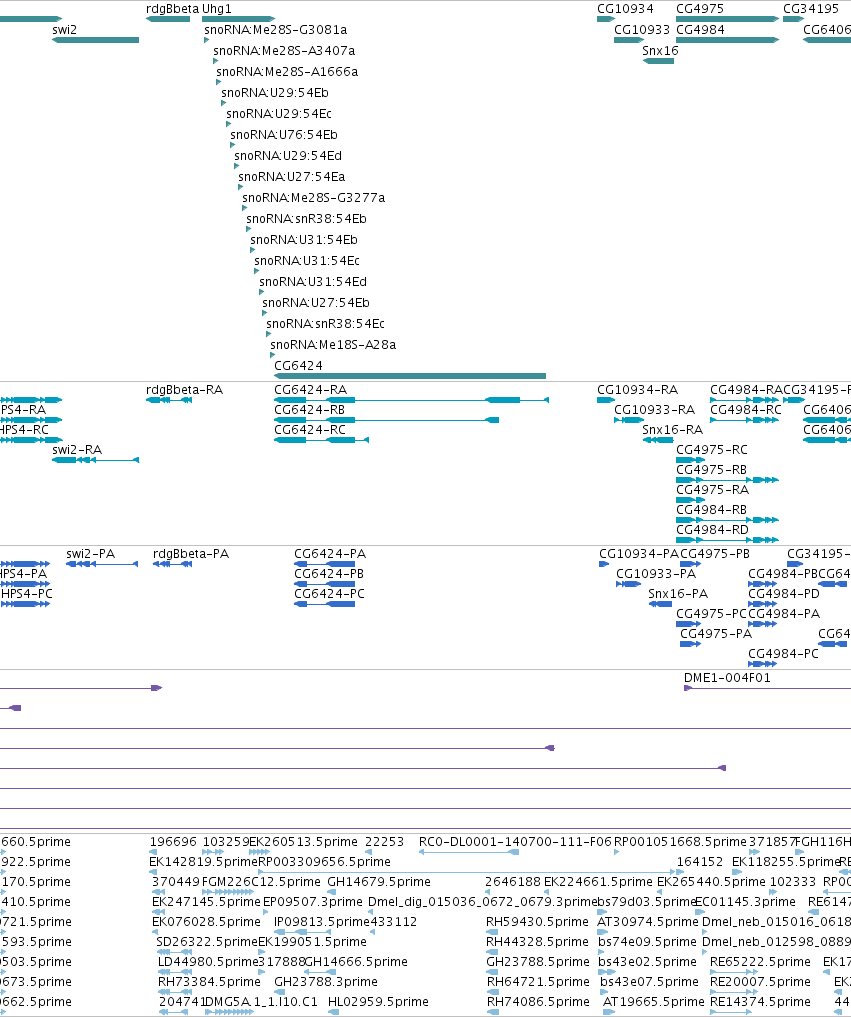Click the Snx16 gene label
This screenshot has height=1017, width=851.
(660, 51)
